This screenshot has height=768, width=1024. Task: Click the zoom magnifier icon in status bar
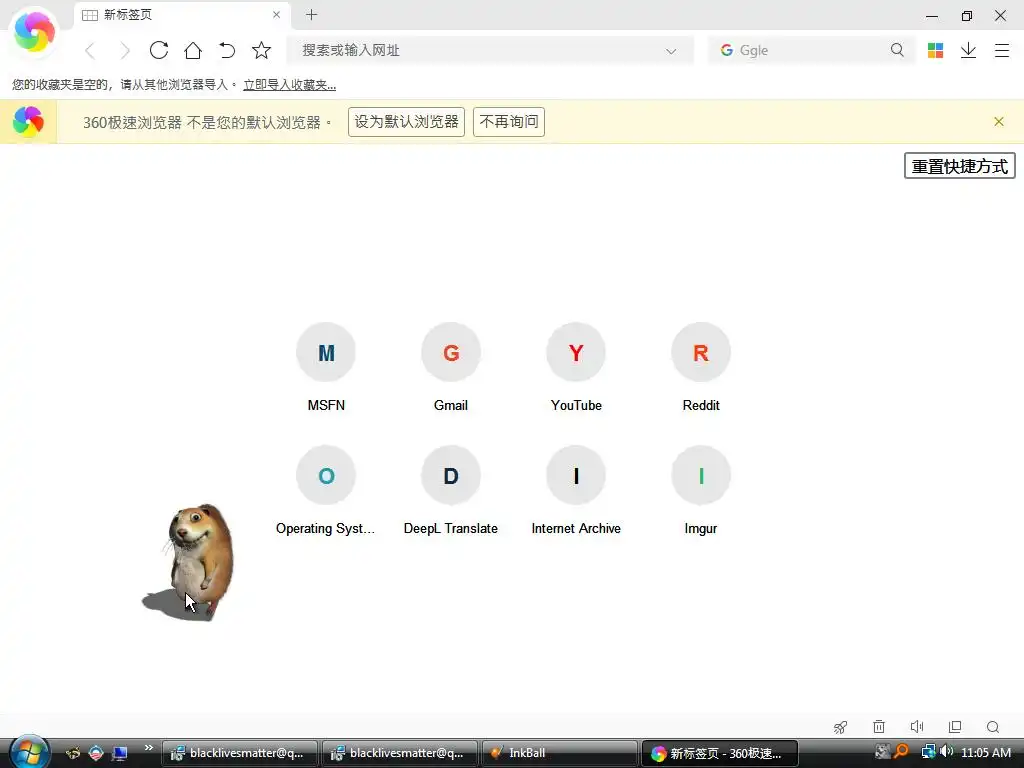993,727
